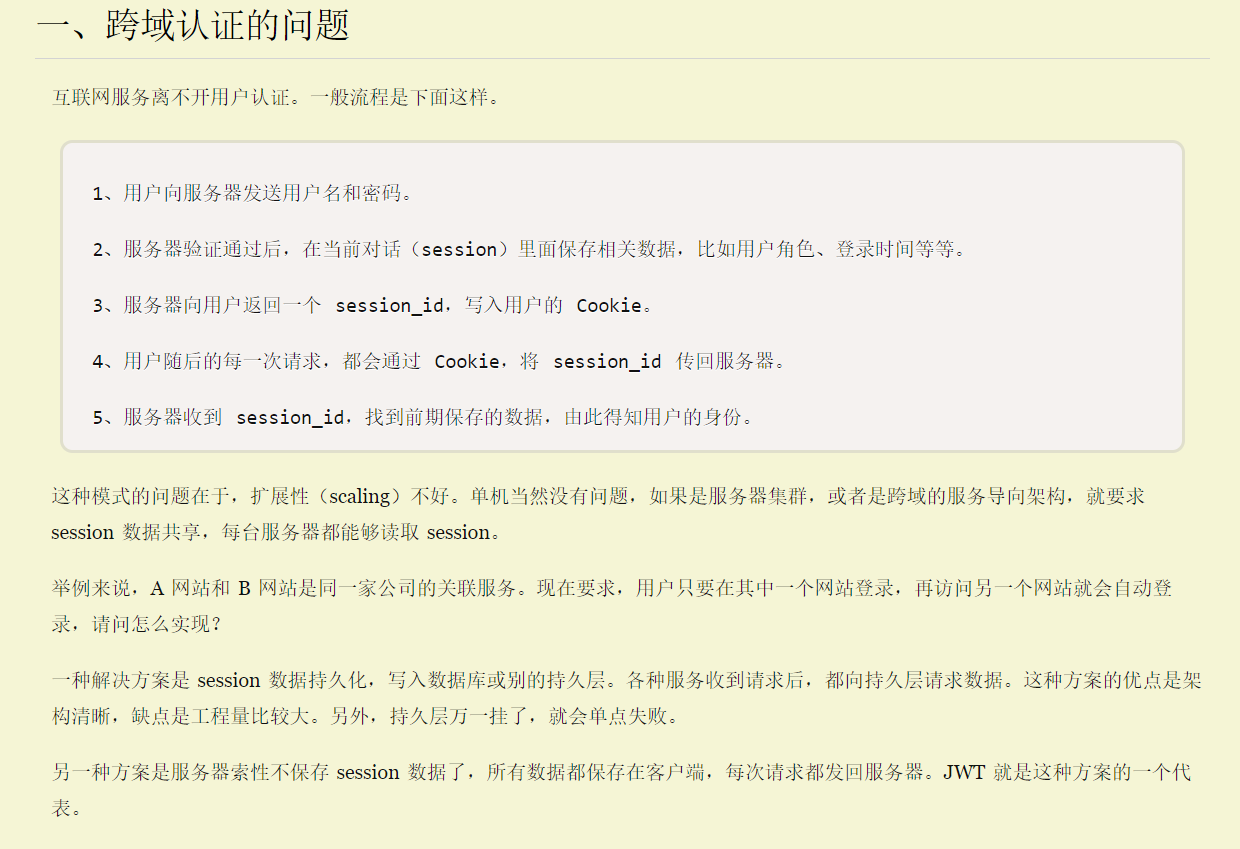The image size is (1240, 849).
Task: Click the line starting "session 数据共享"
Action: 276,532
